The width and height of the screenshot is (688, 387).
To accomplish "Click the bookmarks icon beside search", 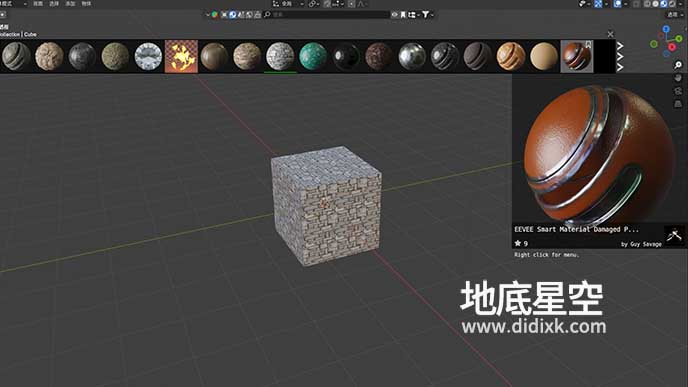I will pos(403,14).
